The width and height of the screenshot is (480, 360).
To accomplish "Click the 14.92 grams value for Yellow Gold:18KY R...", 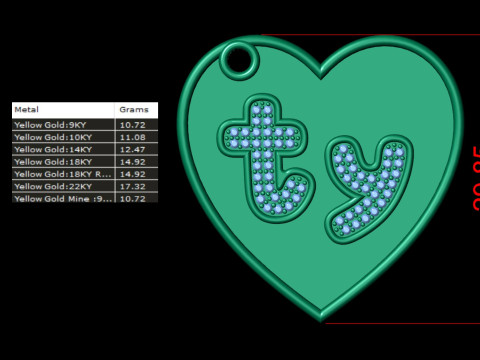I will coord(133,174).
